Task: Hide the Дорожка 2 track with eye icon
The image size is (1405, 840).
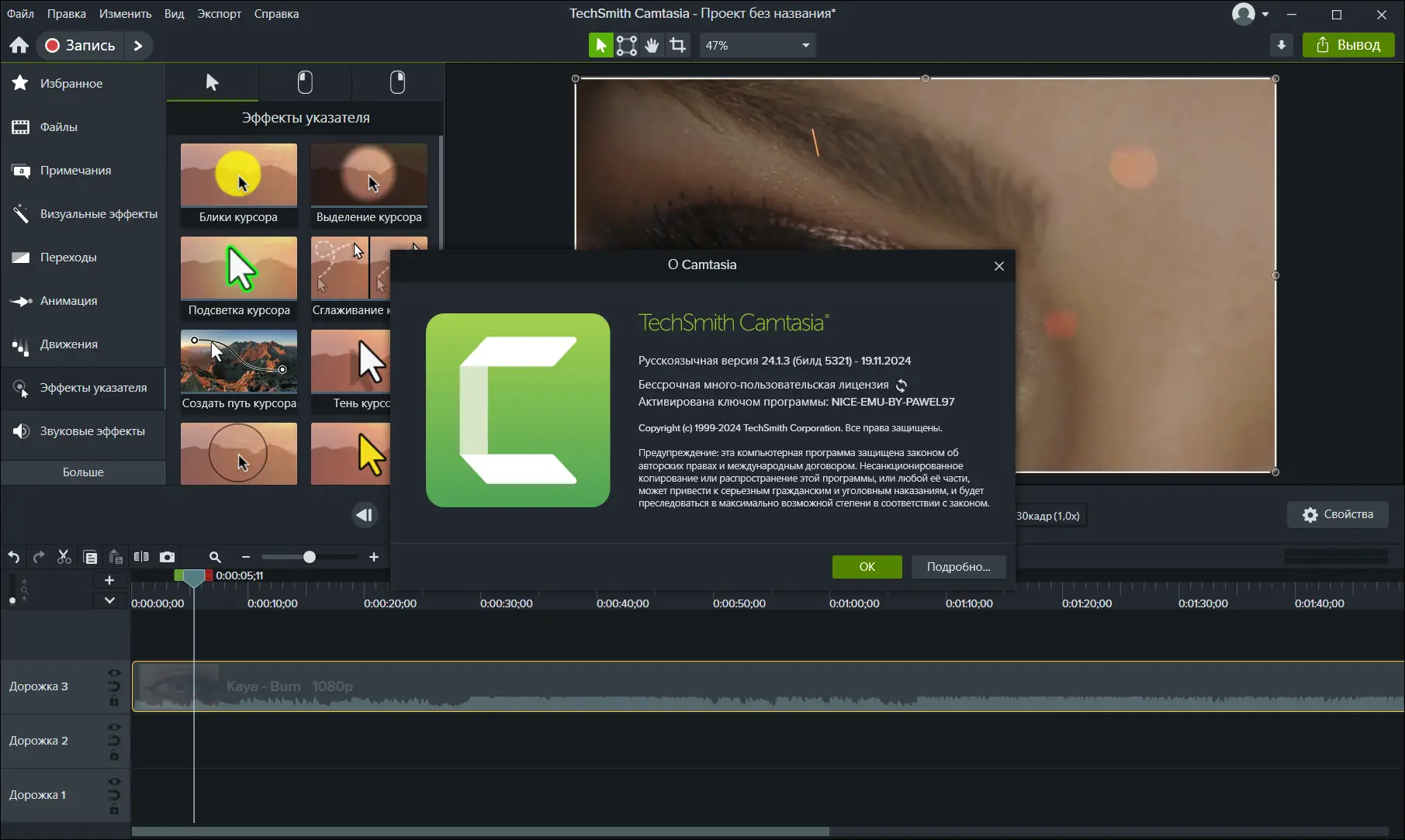Action: pyautogui.click(x=114, y=728)
